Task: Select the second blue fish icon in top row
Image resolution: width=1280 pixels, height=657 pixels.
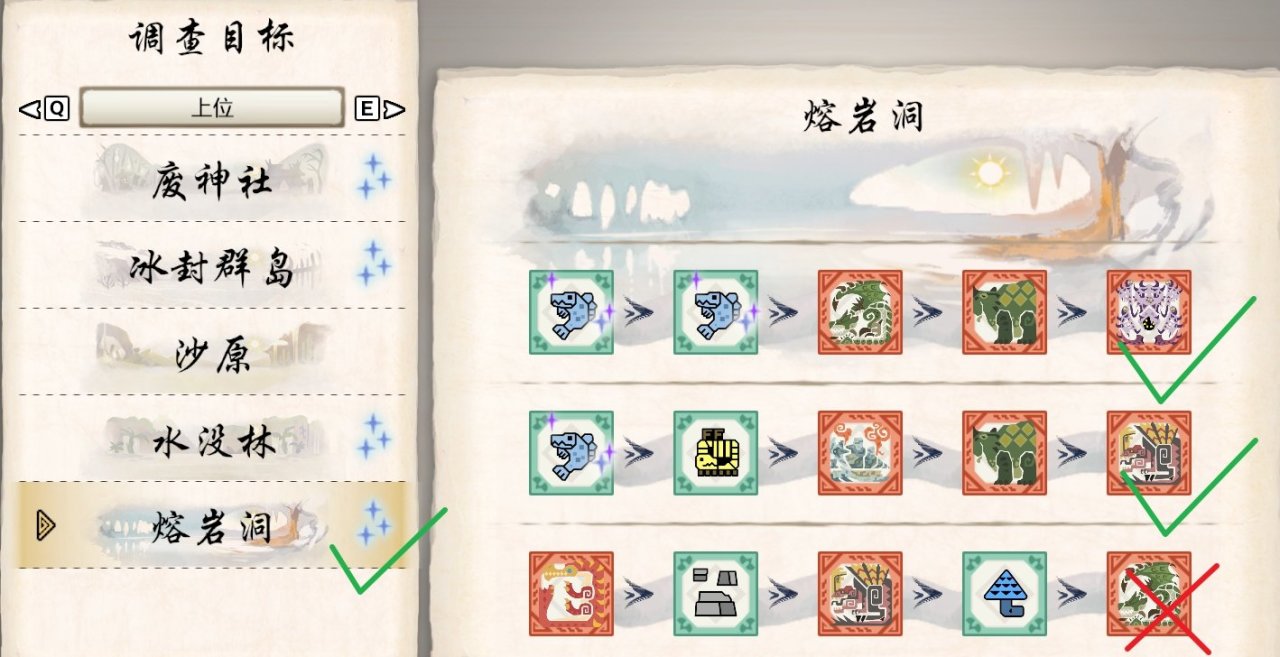Action: [x=716, y=312]
